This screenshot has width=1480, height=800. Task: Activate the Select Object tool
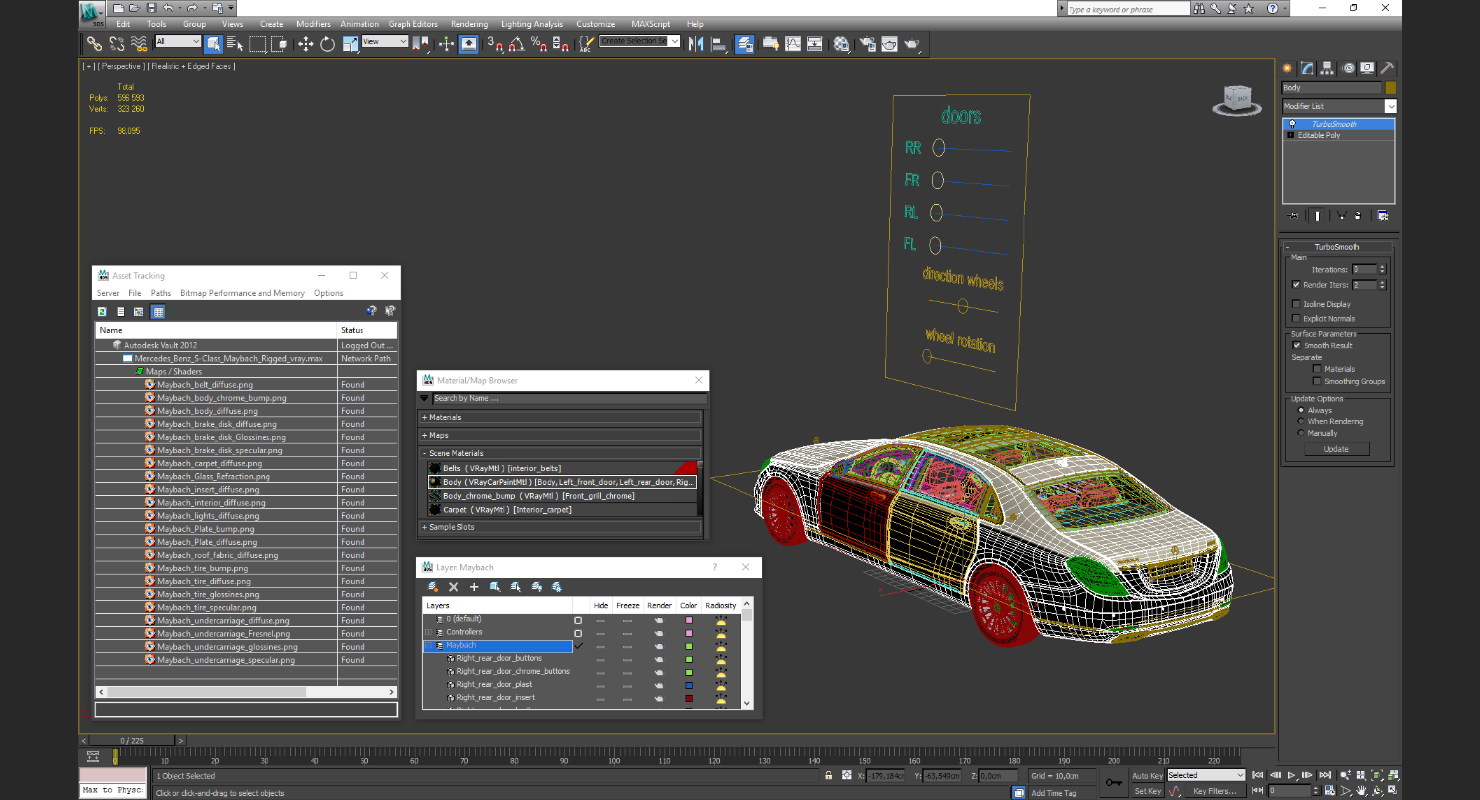point(214,44)
